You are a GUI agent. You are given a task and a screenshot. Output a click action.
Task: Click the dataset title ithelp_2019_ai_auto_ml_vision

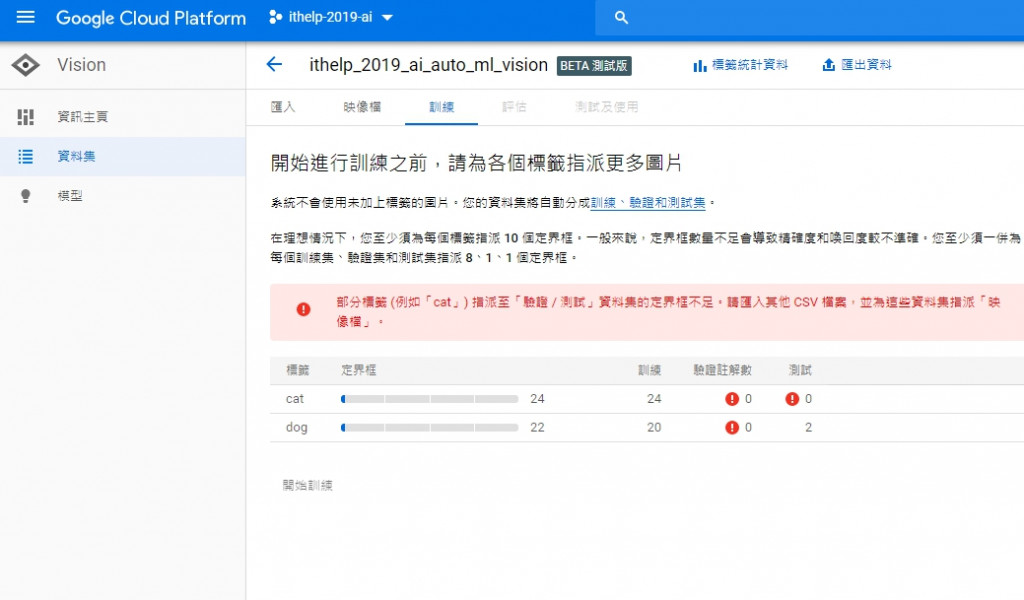[428, 65]
